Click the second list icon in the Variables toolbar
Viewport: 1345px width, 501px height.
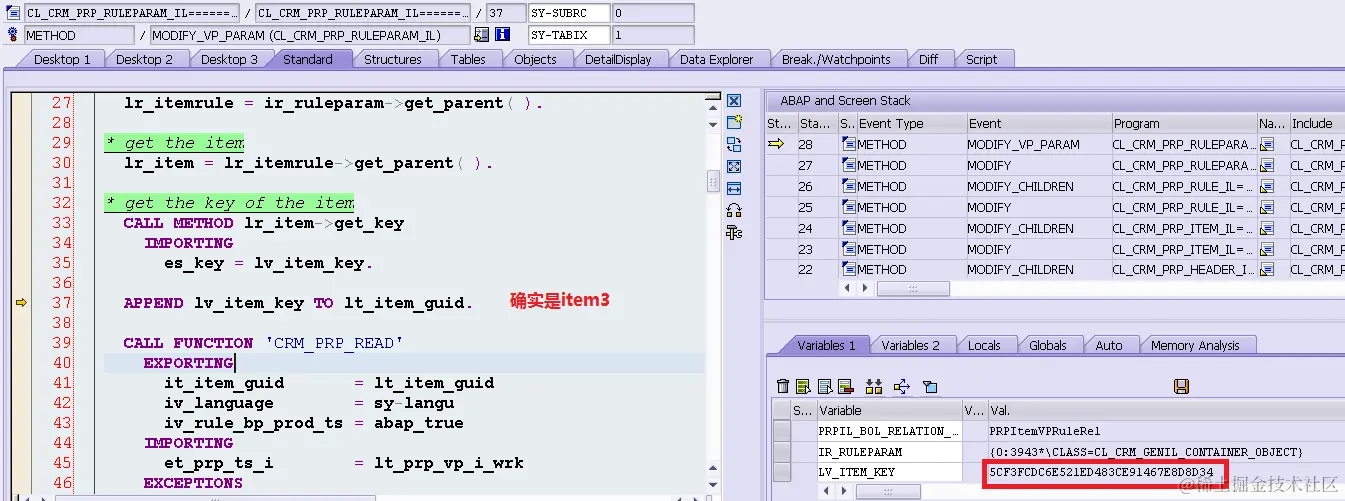click(x=825, y=386)
